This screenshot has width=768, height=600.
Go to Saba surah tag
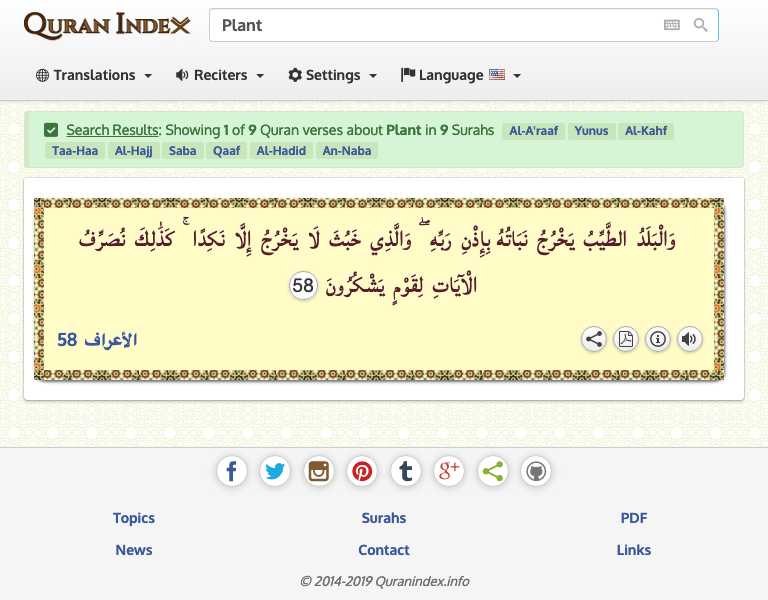click(x=182, y=151)
